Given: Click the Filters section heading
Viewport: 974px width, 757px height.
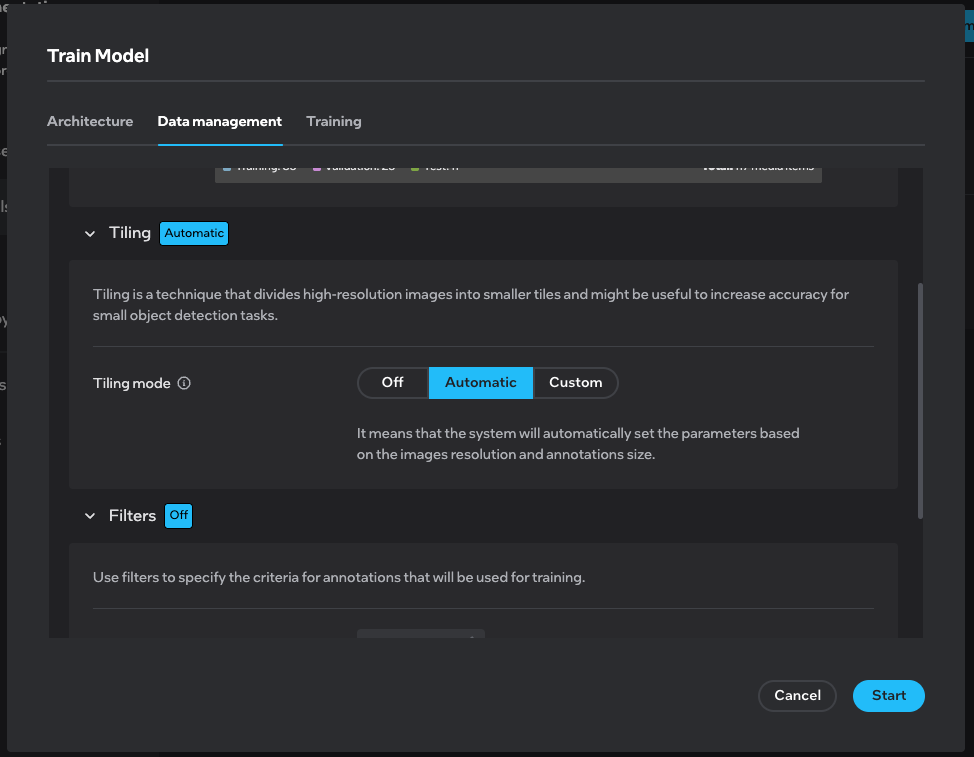Looking at the screenshot, I should point(133,516).
